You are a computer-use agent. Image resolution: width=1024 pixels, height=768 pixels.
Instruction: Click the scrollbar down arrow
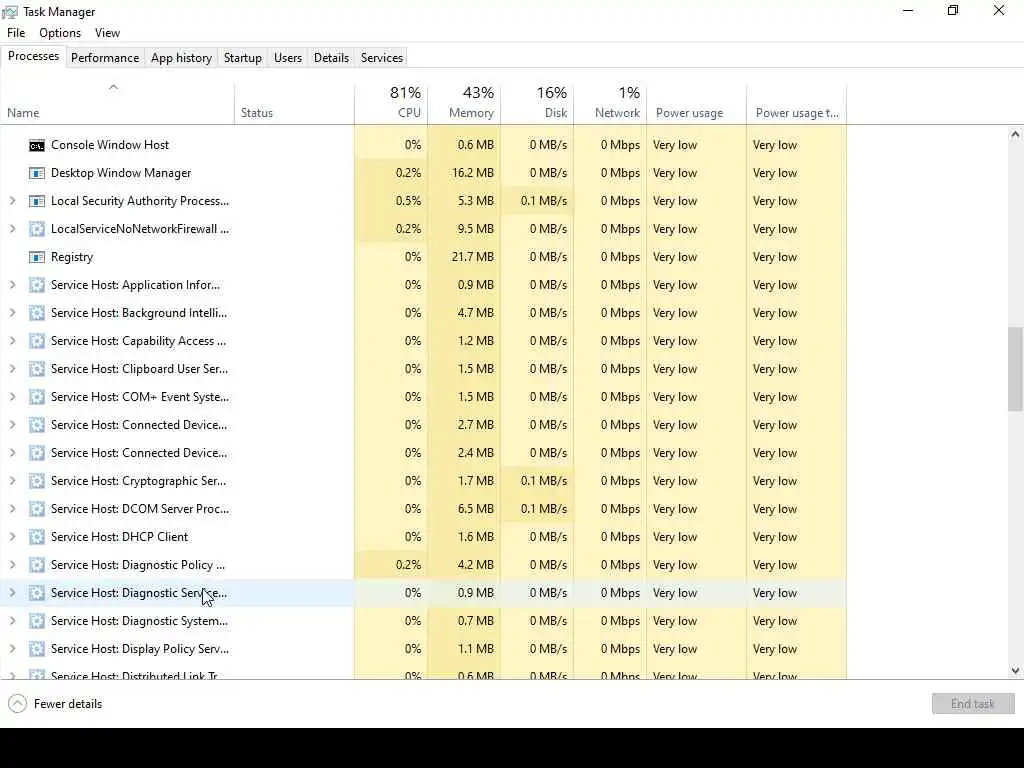click(x=1015, y=671)
